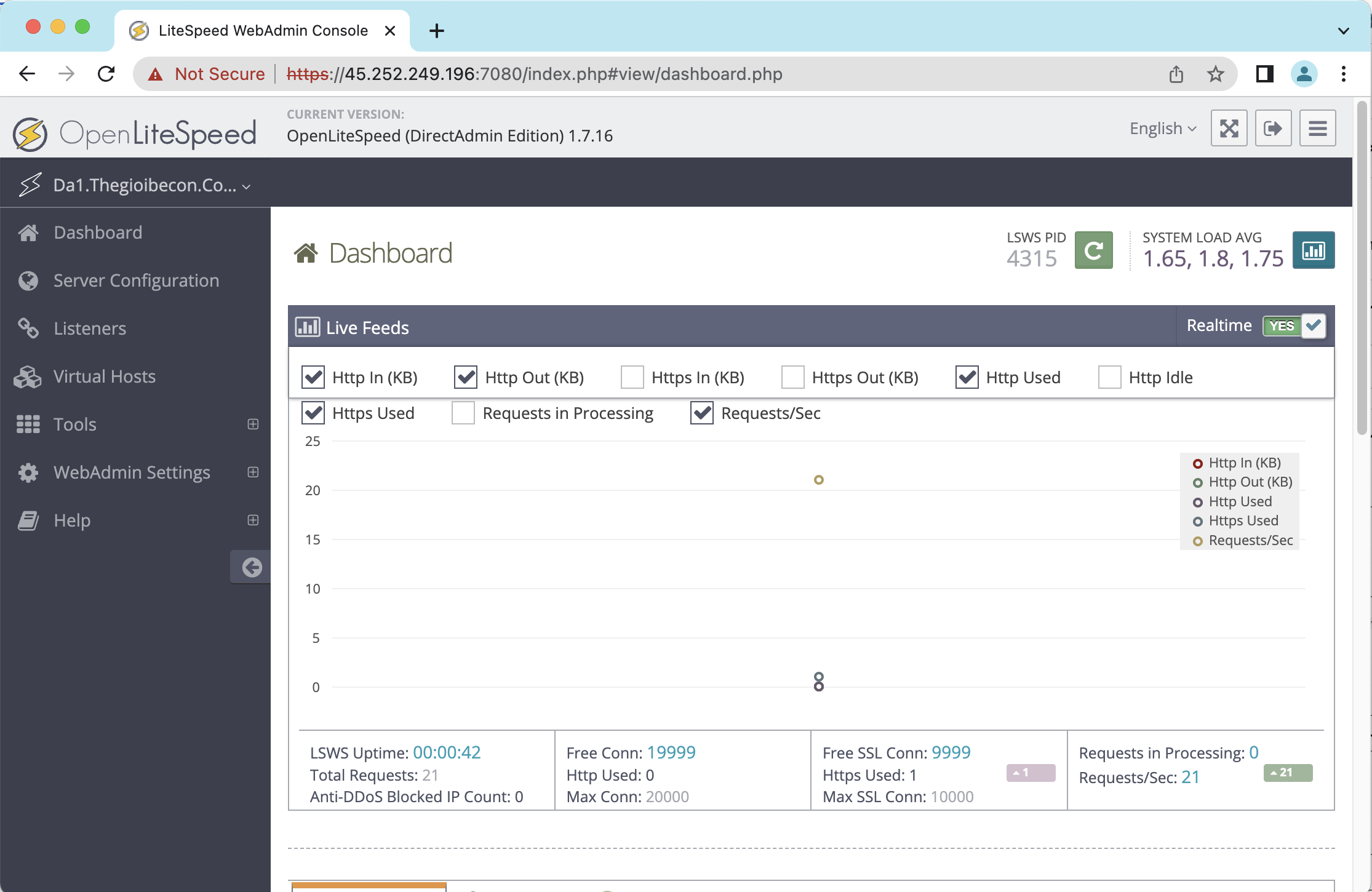
Task: Open Listeners menu item
Action: [x=135, y=329]
